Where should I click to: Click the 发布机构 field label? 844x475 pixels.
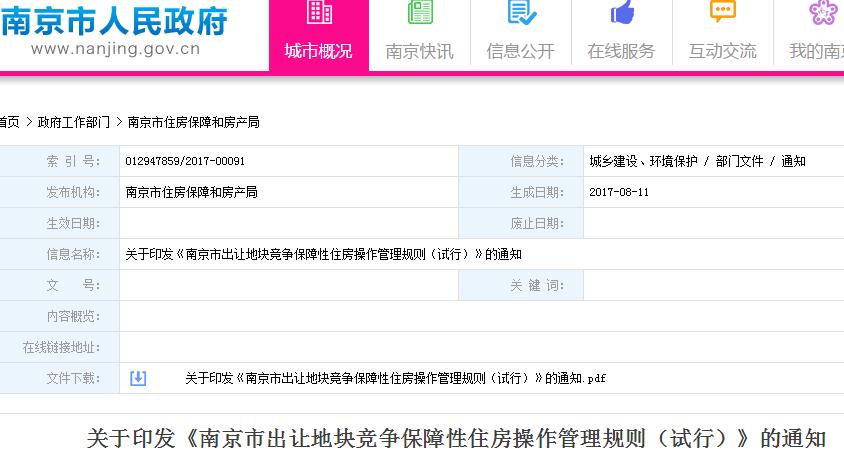tap(73, 192)
